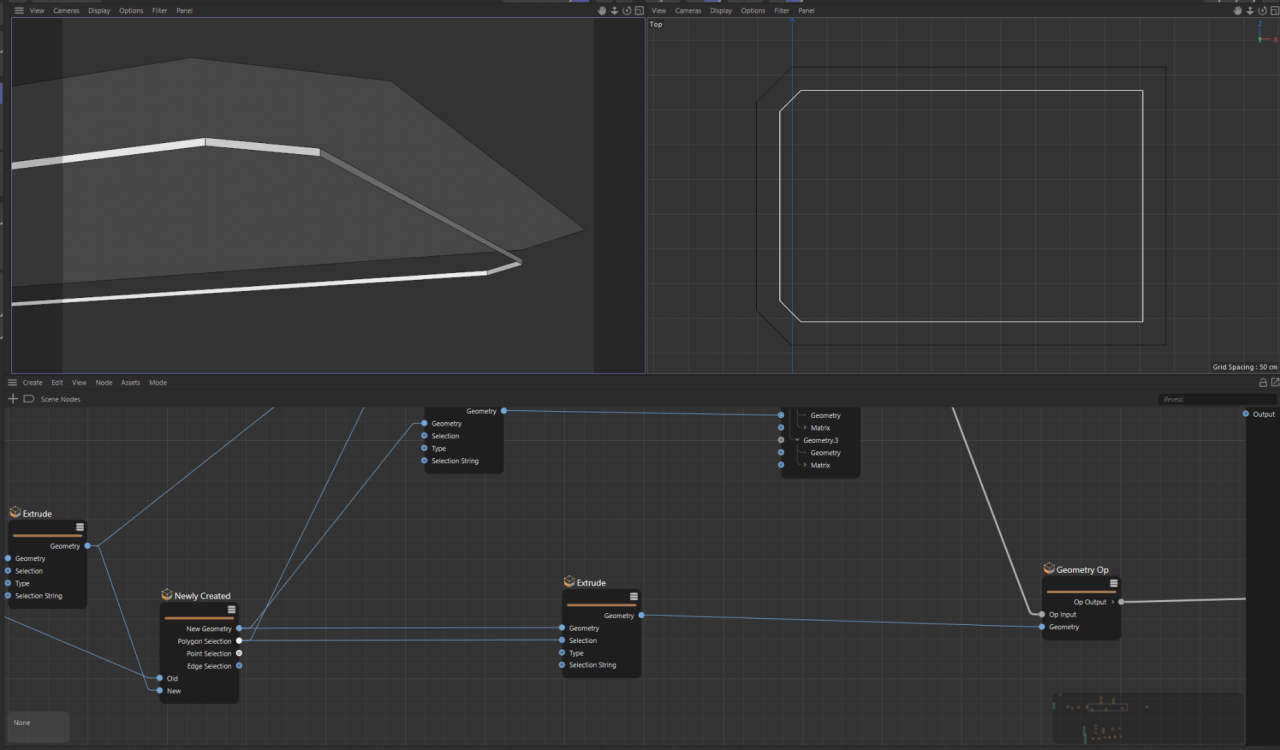Click the New input port on Newly Created

point(159,690)
